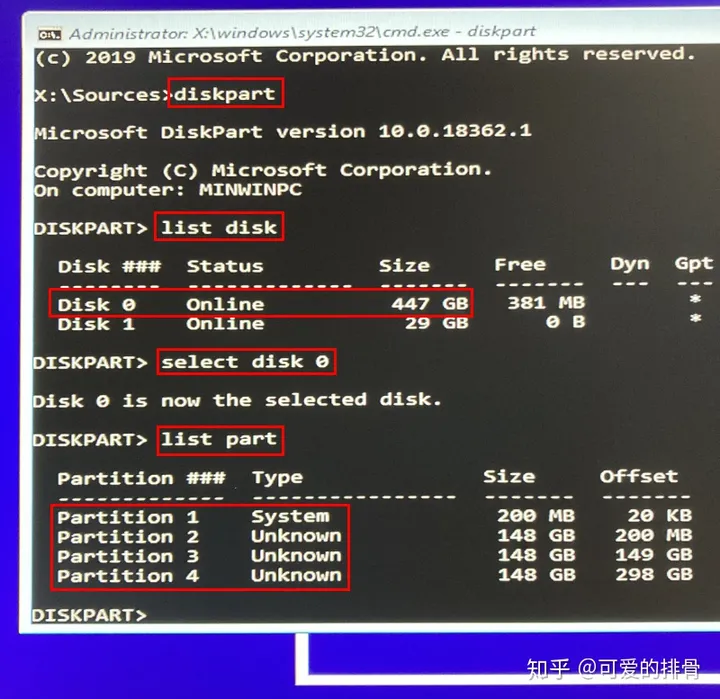Click the Partition 3 Unknown row
The height and width of the screenshot is (699, 720).
coord(374,555)
